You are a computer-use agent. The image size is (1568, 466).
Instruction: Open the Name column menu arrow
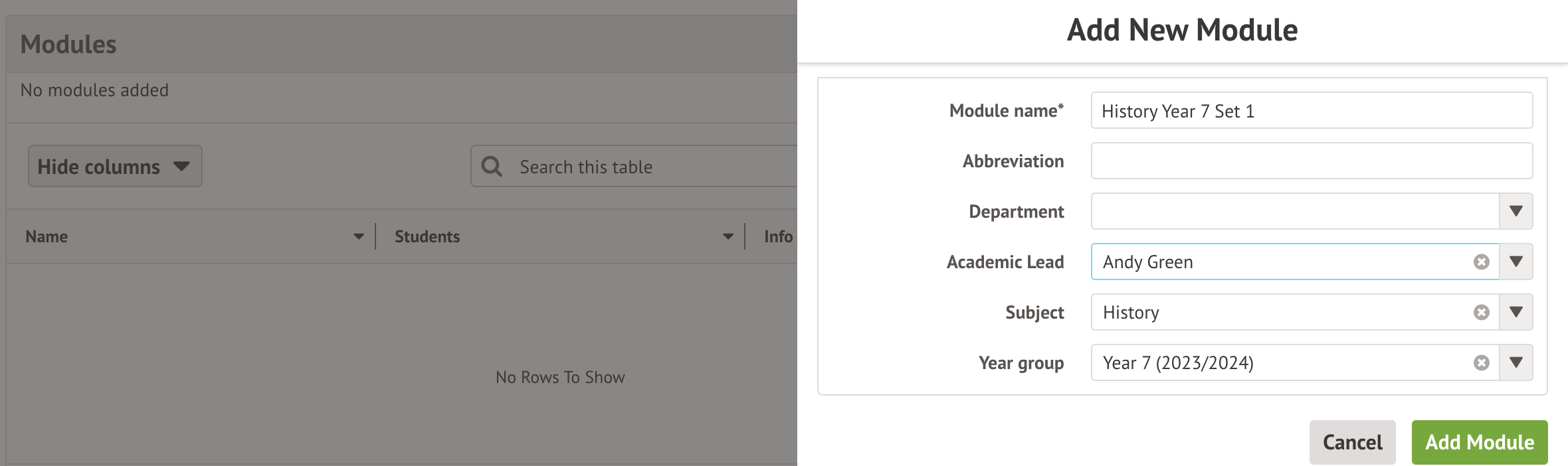[x=359, y=237]
